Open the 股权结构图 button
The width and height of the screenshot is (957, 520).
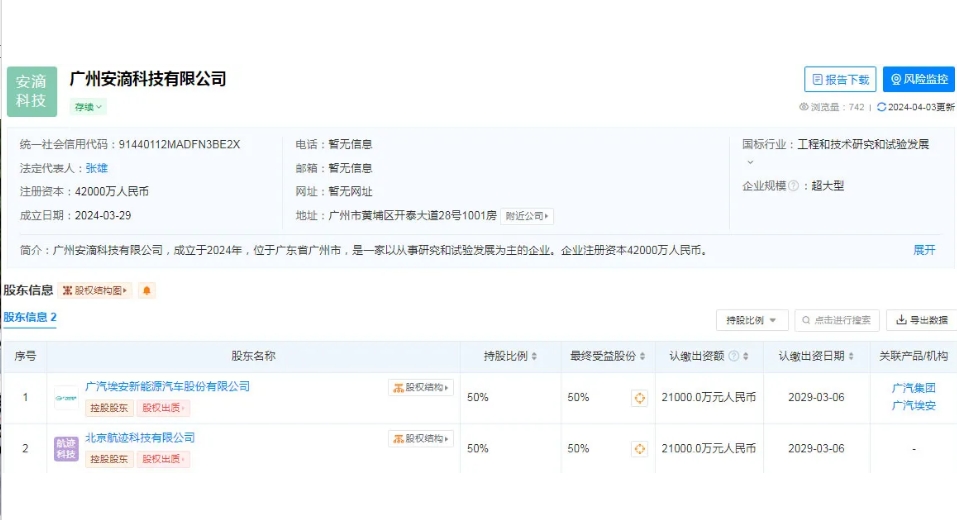[x=95, y=291]
